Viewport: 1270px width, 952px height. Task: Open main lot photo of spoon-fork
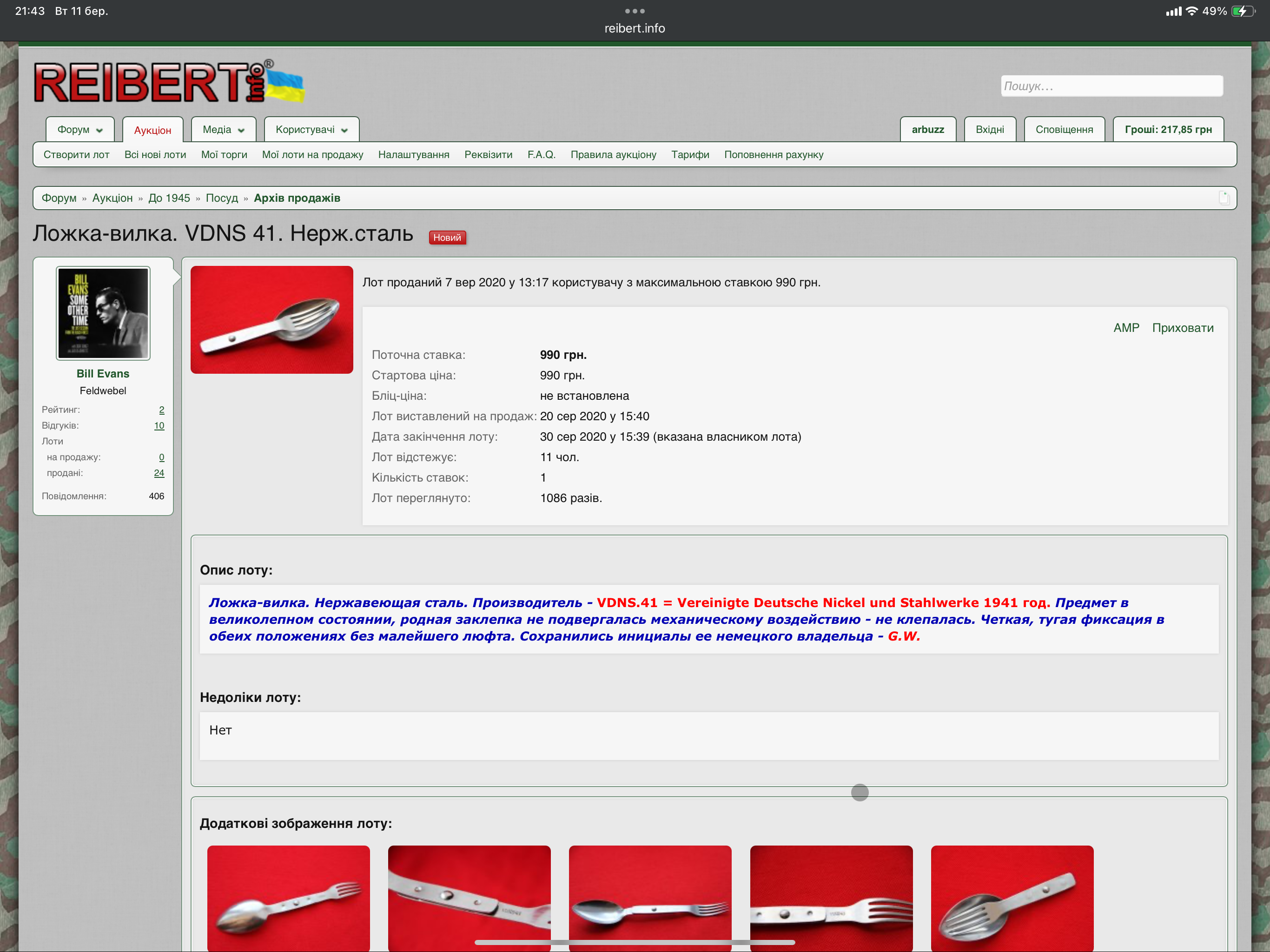(271, 320)
